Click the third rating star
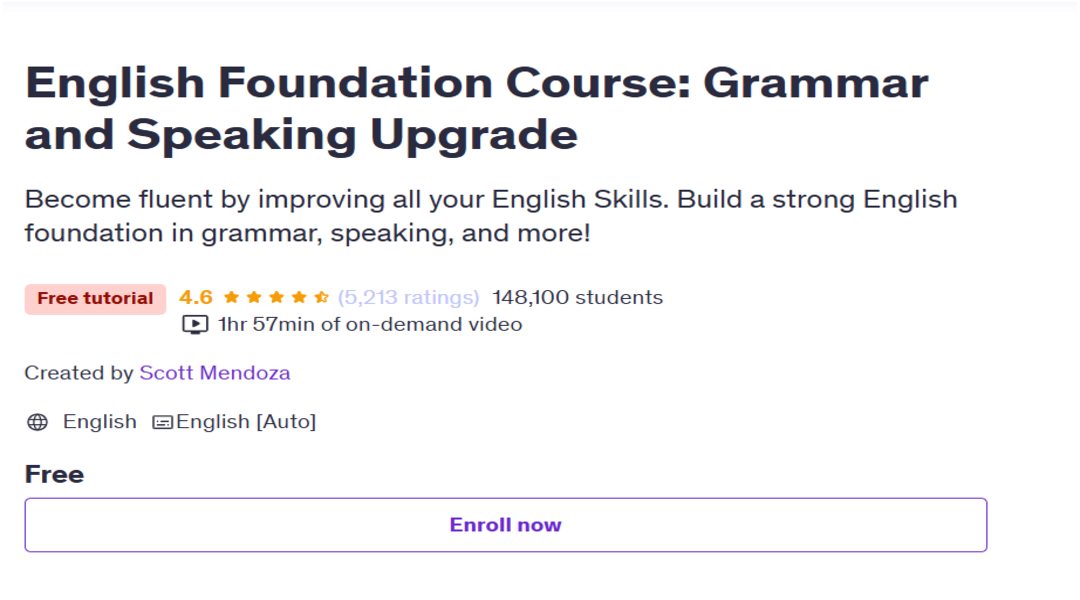This screenshot has width=1080, height=600. click(x=277, y=297)
